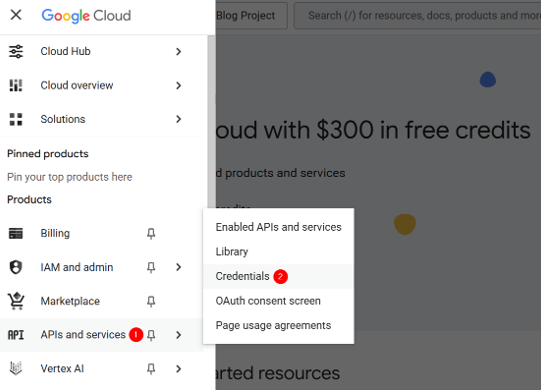Viewport: 541px width, 390px height.
Task: Click the Cloud Hub sliders icon
Action: 16,51
